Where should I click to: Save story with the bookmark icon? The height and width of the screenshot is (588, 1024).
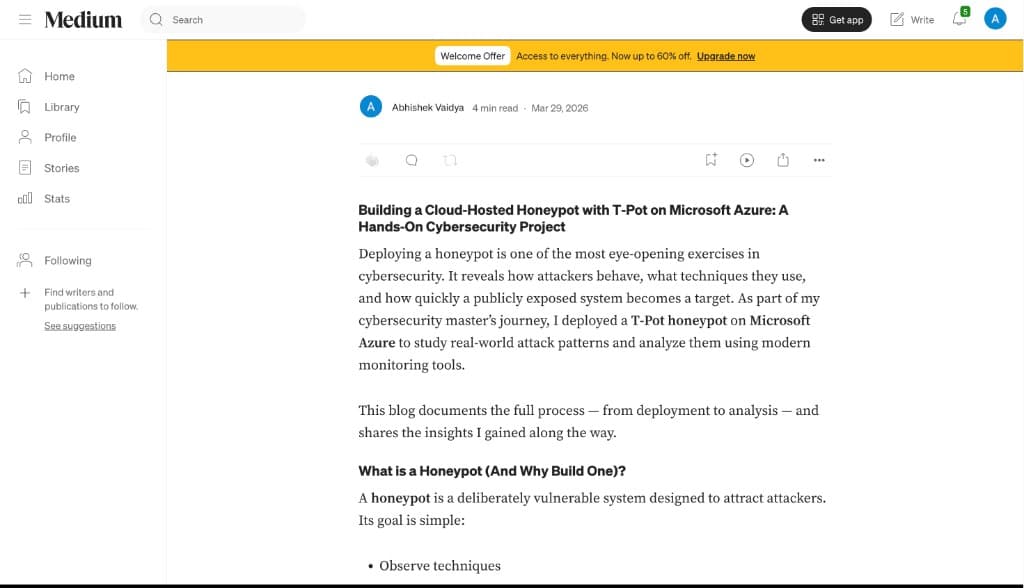coord(711,159)
